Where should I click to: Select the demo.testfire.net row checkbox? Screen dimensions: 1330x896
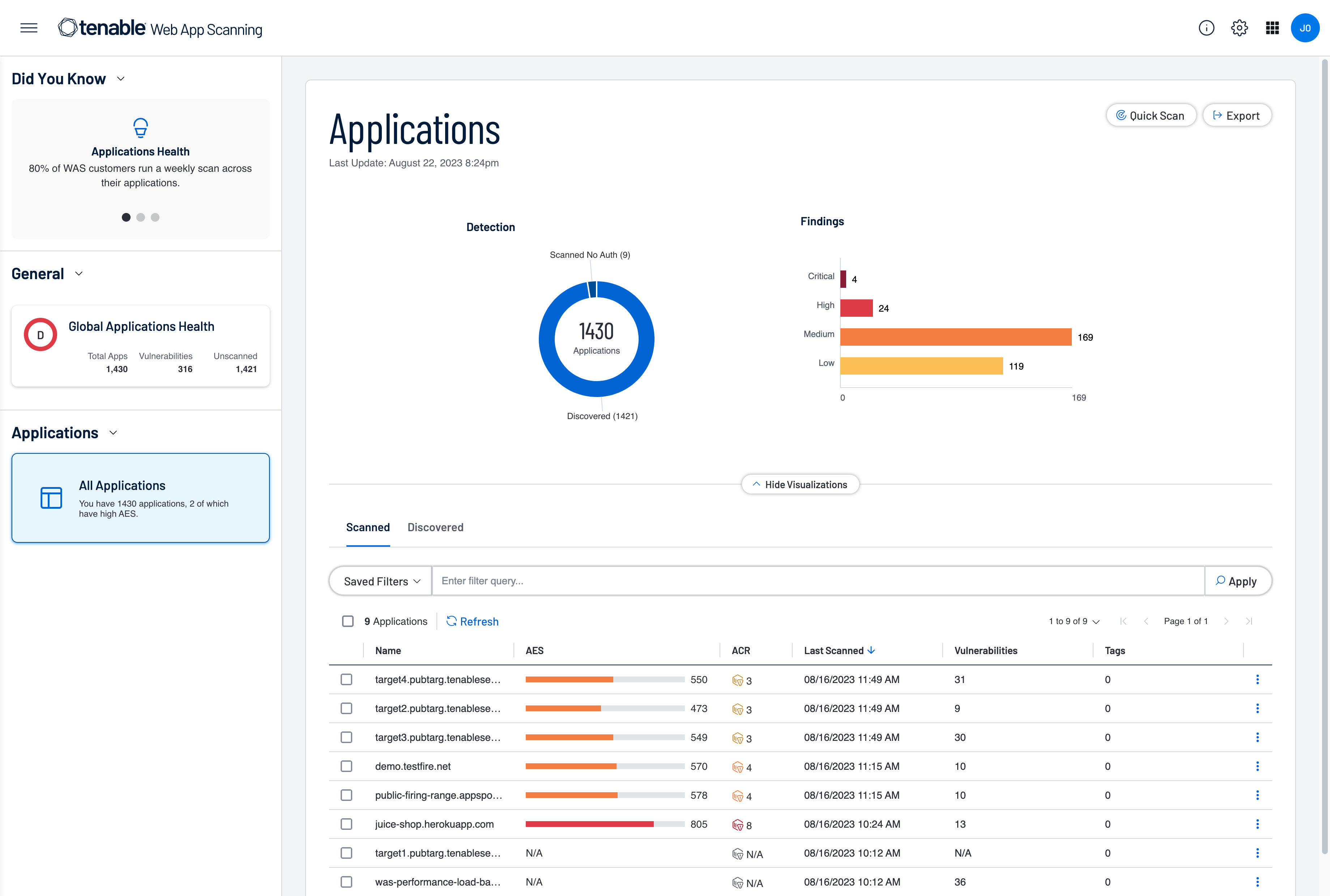[346, 766]
